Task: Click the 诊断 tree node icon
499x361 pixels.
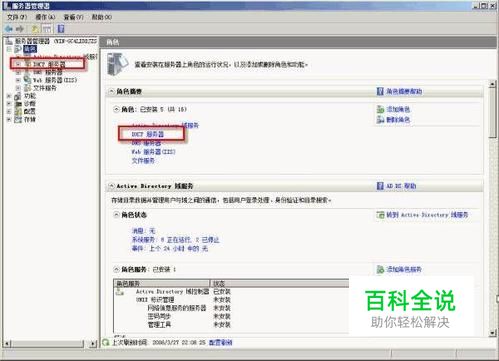Action: click(18, 104)
